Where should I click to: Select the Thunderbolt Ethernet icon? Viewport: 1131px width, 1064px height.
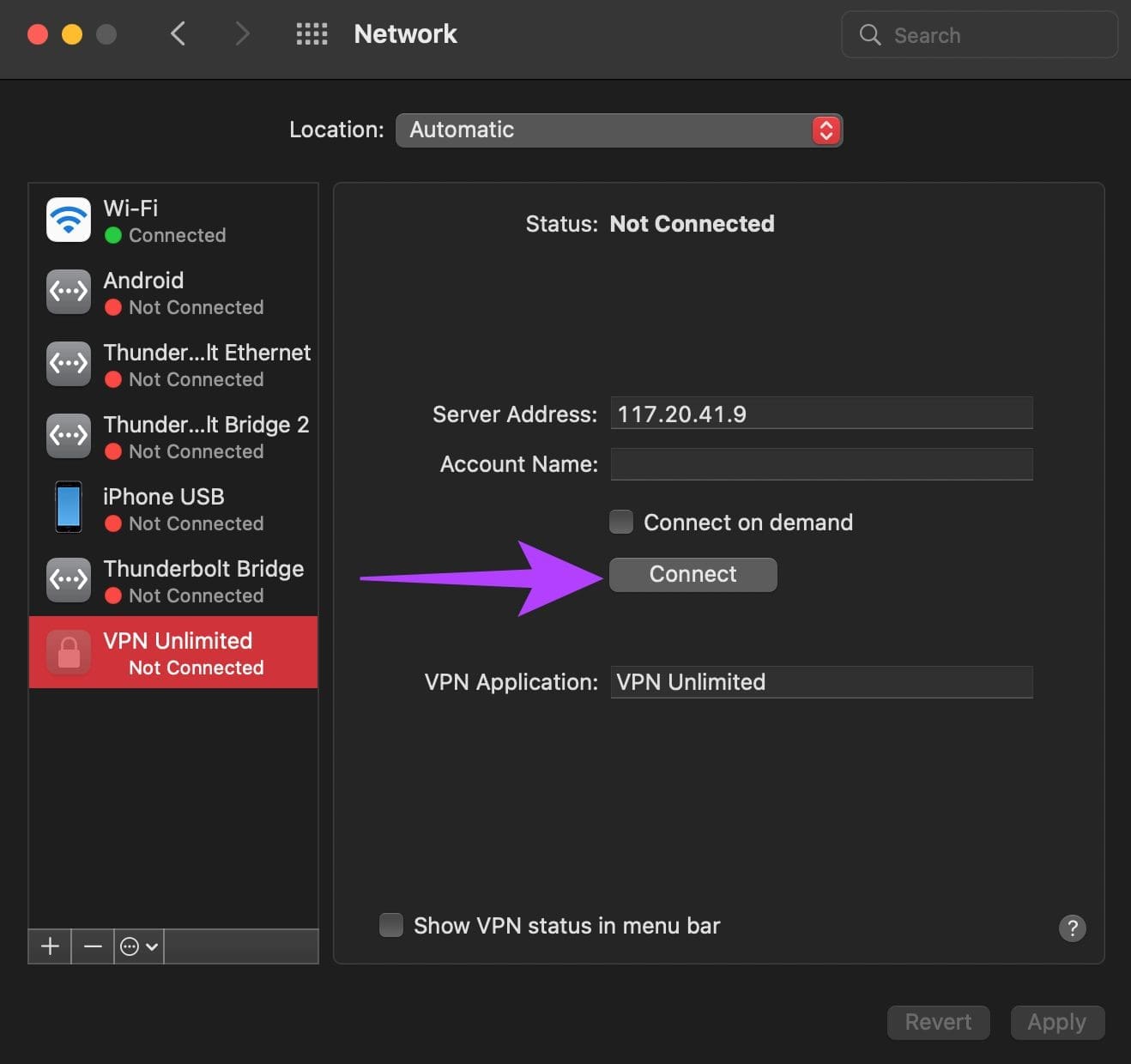[x=68, y=363]
